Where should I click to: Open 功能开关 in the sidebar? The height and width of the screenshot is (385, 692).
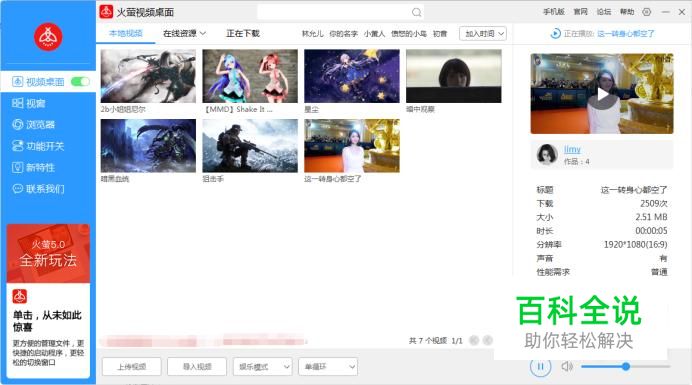coord(38,146)
